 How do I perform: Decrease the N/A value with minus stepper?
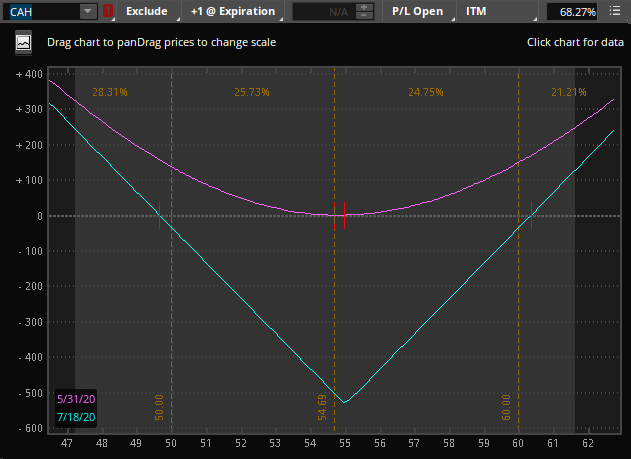pyautogui.click(x=364, y=17)
